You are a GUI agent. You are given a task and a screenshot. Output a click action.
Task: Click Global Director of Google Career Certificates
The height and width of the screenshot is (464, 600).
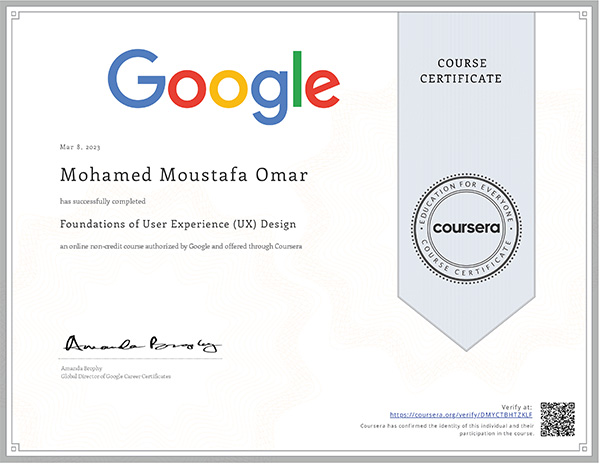[116, 376]
